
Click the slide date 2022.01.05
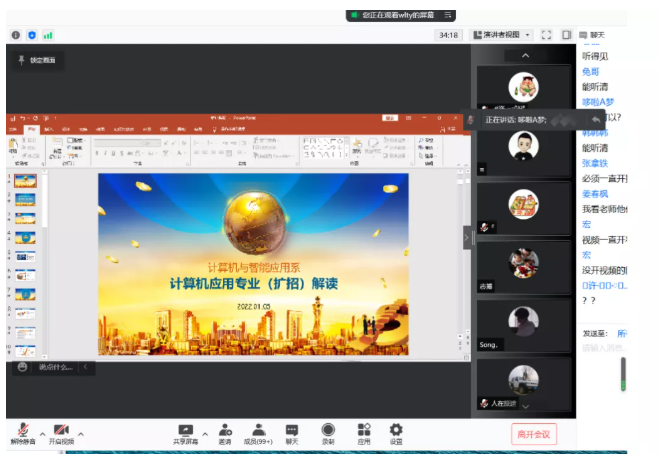[x=253, y=306]
